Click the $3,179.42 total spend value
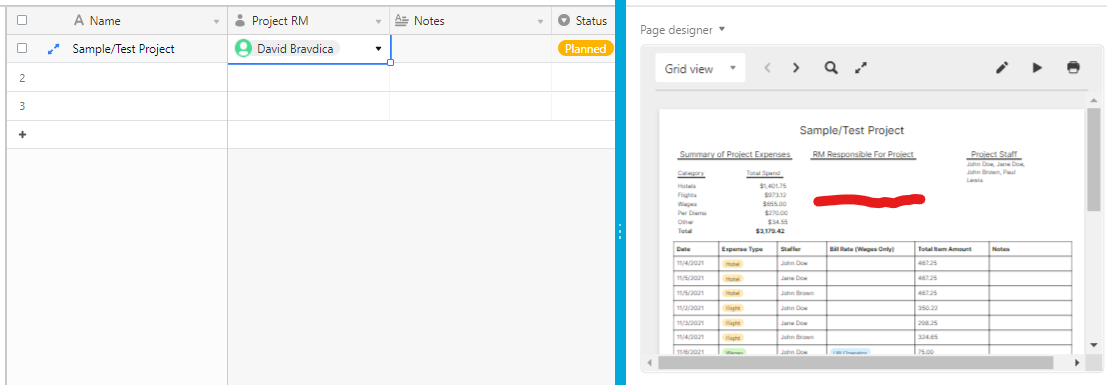Viewport: 1107px width, 385px height. [x=770, y=230]
